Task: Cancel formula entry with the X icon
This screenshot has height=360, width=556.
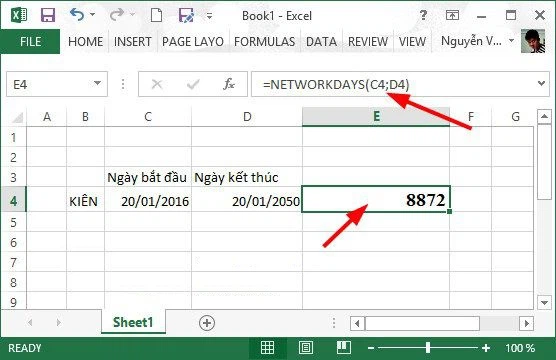Action: (x=157, y=84)
